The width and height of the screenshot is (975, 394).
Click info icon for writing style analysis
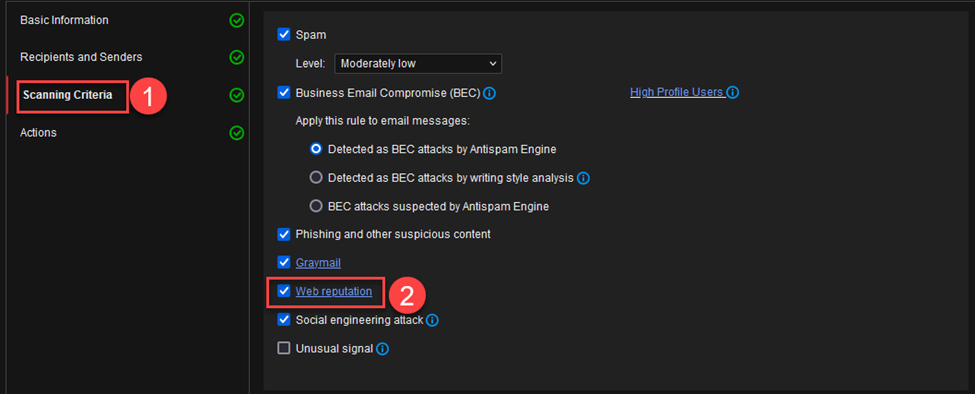coord(583,178)
